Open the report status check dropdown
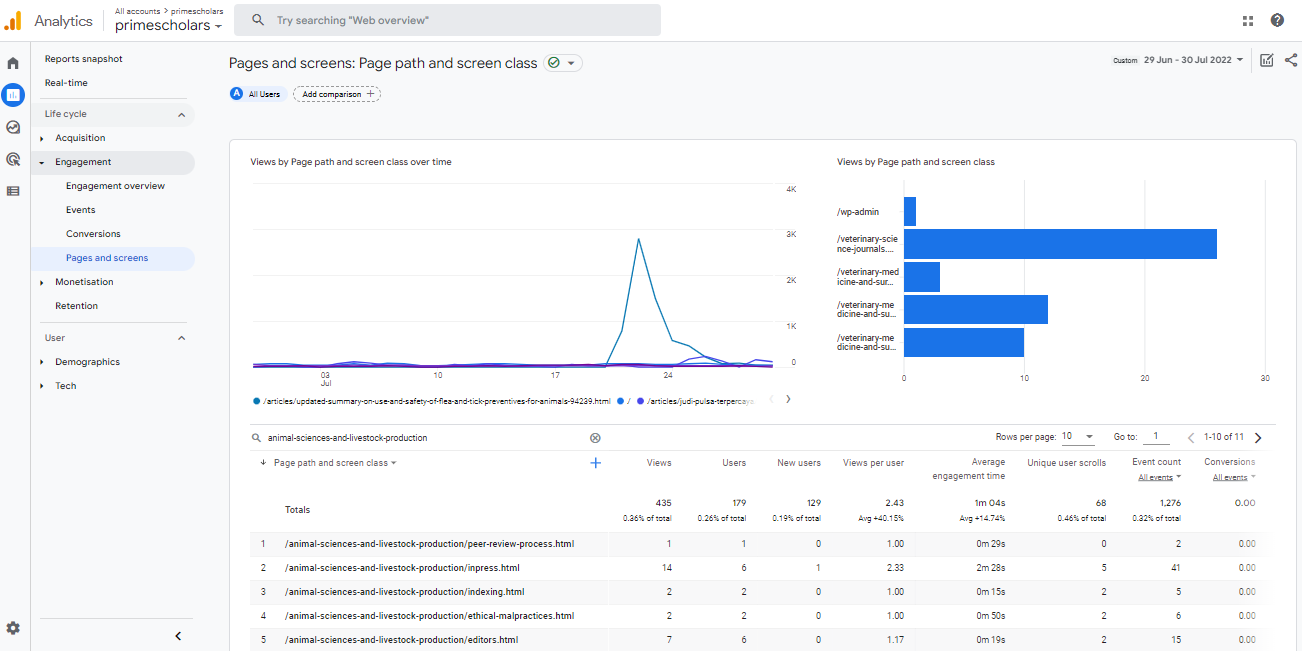The width and height of the screenshot is (1302, 651). 563,63
